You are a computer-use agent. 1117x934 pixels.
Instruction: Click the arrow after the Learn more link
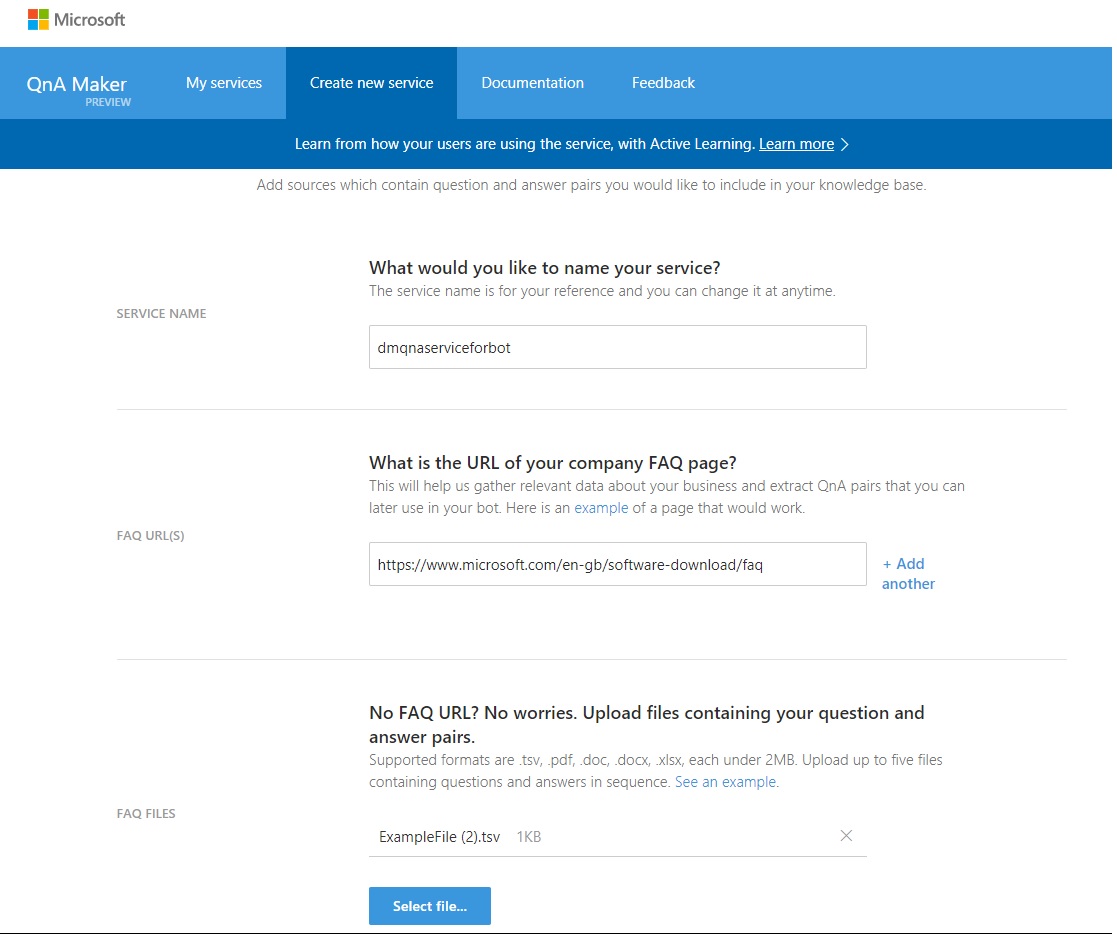[x=845, y=144]
